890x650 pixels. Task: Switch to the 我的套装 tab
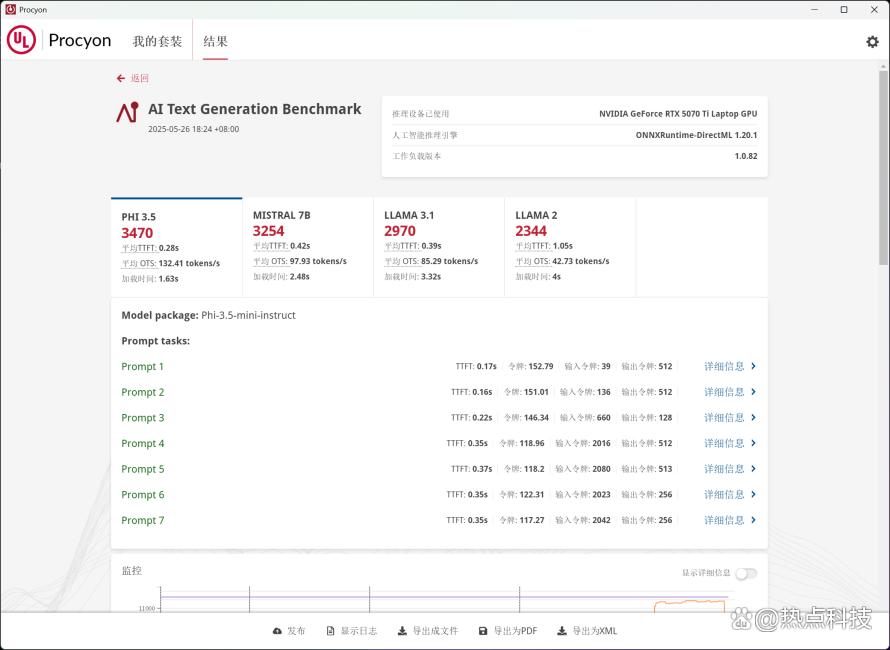(x=157, y=41)
